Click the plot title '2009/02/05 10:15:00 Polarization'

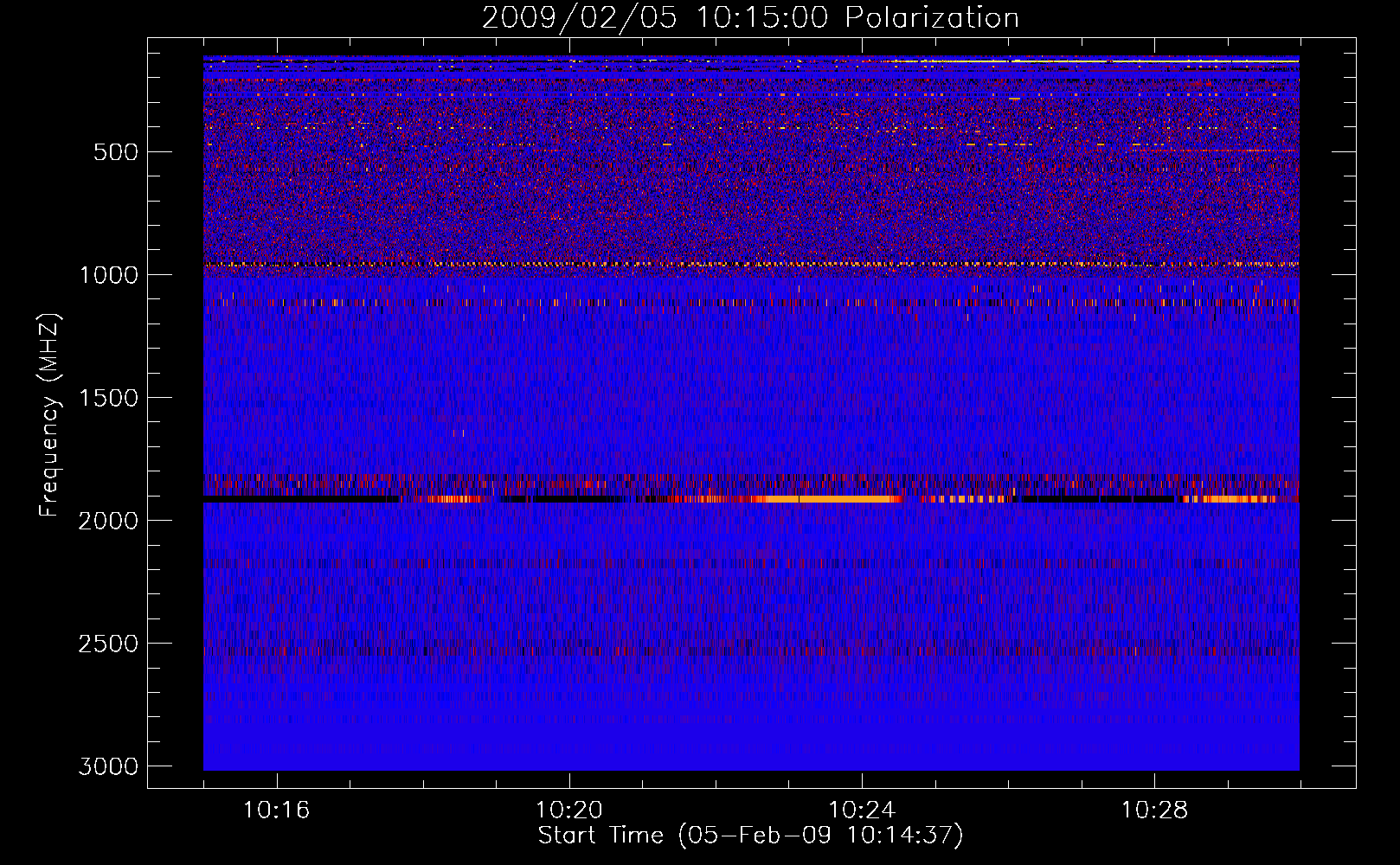(750, 17)
